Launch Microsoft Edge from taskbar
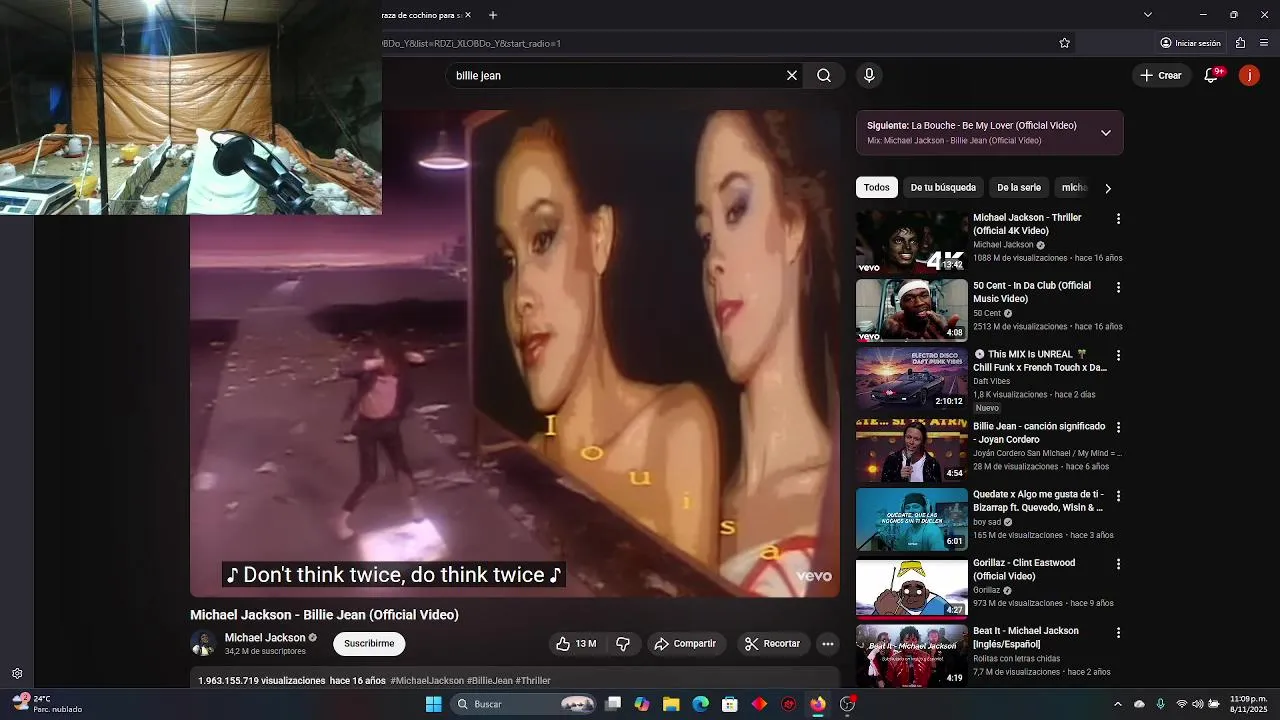The image size is (1280, 720). (x=701, y=704)
